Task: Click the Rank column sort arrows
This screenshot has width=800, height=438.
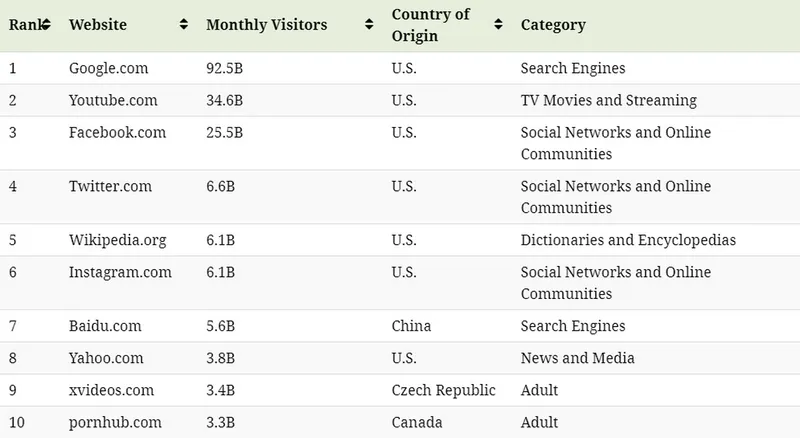Action: point(46,25)
